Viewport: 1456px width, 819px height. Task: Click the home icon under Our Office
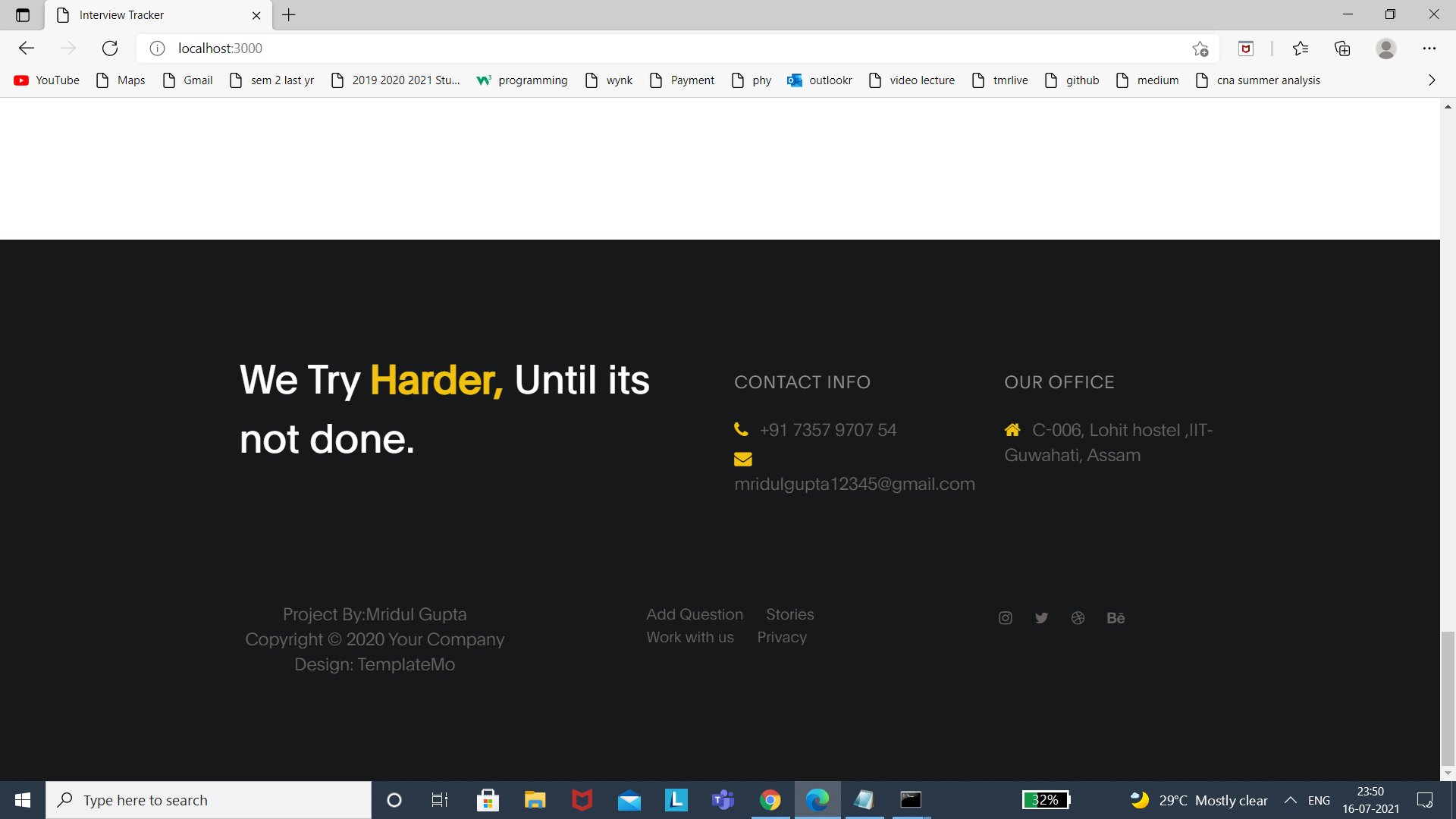(x=1014, y=429)
